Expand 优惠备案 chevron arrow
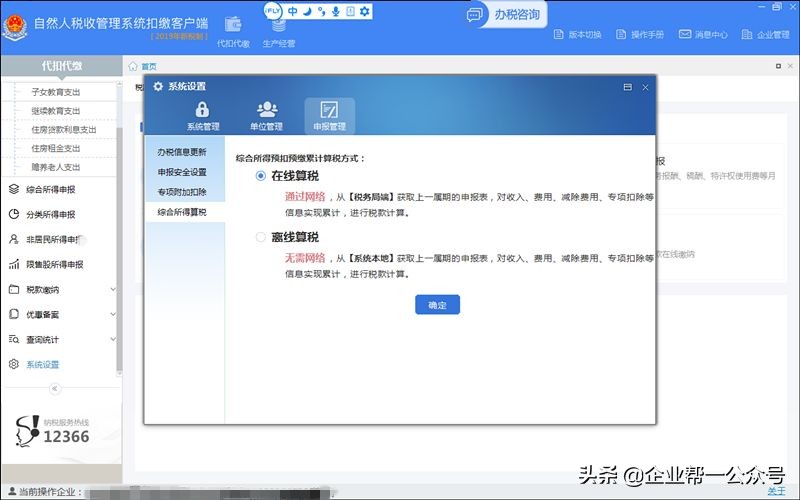 click(x=113, y=314)
